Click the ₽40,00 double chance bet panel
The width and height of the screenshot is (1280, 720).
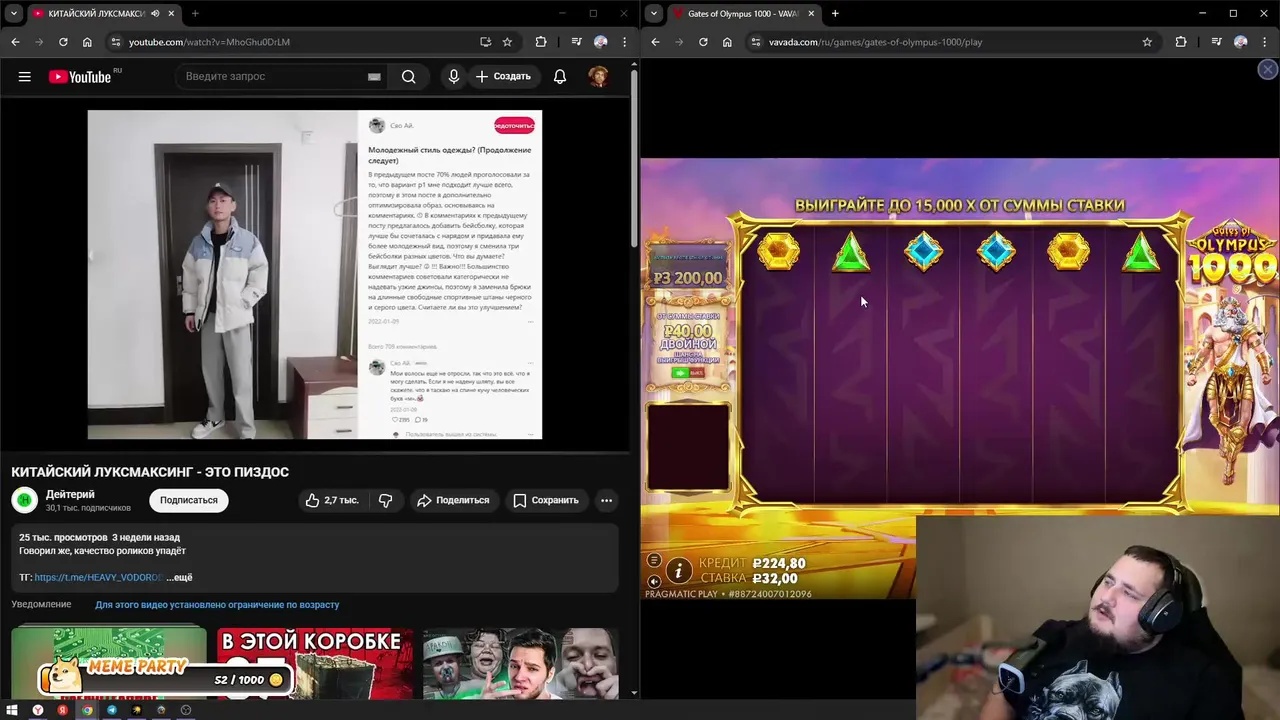click(688, 346)
